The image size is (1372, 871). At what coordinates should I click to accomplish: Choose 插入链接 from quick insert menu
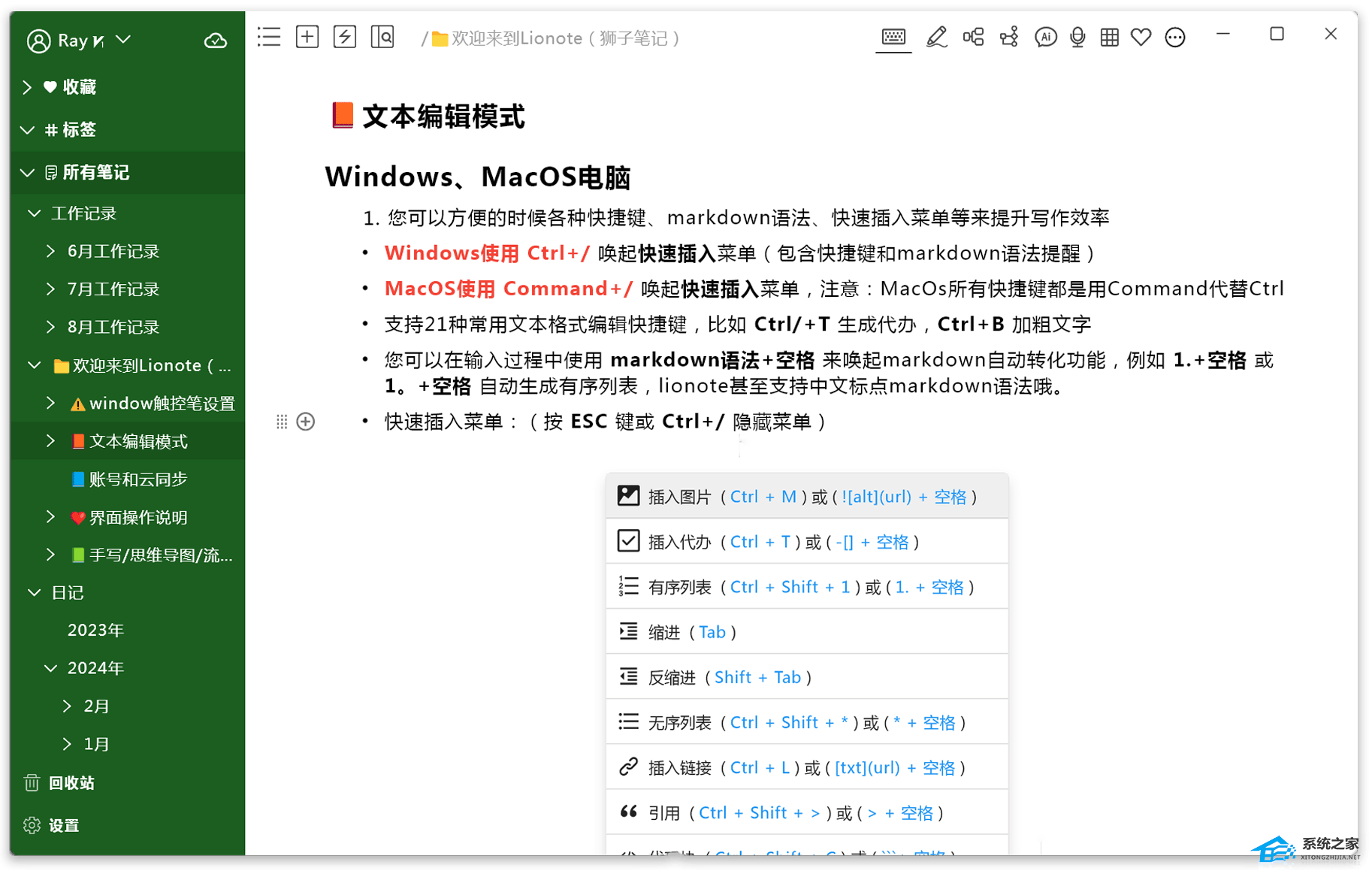(807, 767)
